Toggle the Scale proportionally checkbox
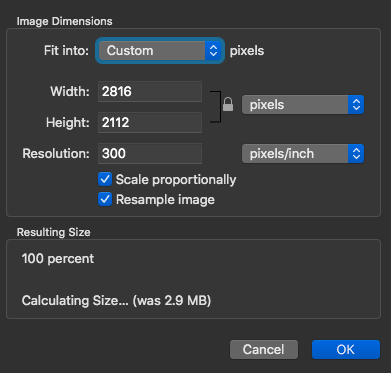Screen dimensions: 391x373 click(105, 179)
